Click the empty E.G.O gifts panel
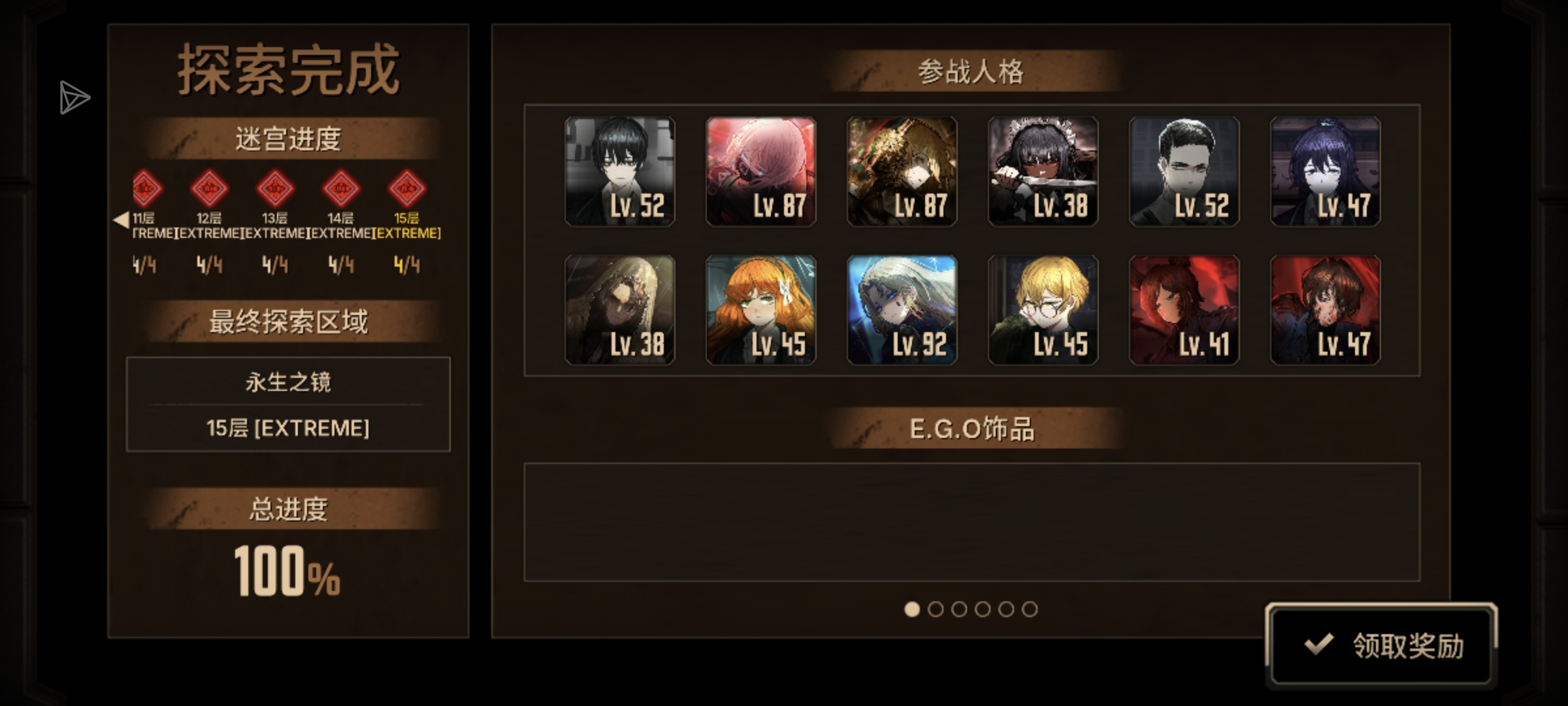The width and height of the screenshot is (1568, 706). click(x=972, y=522)
